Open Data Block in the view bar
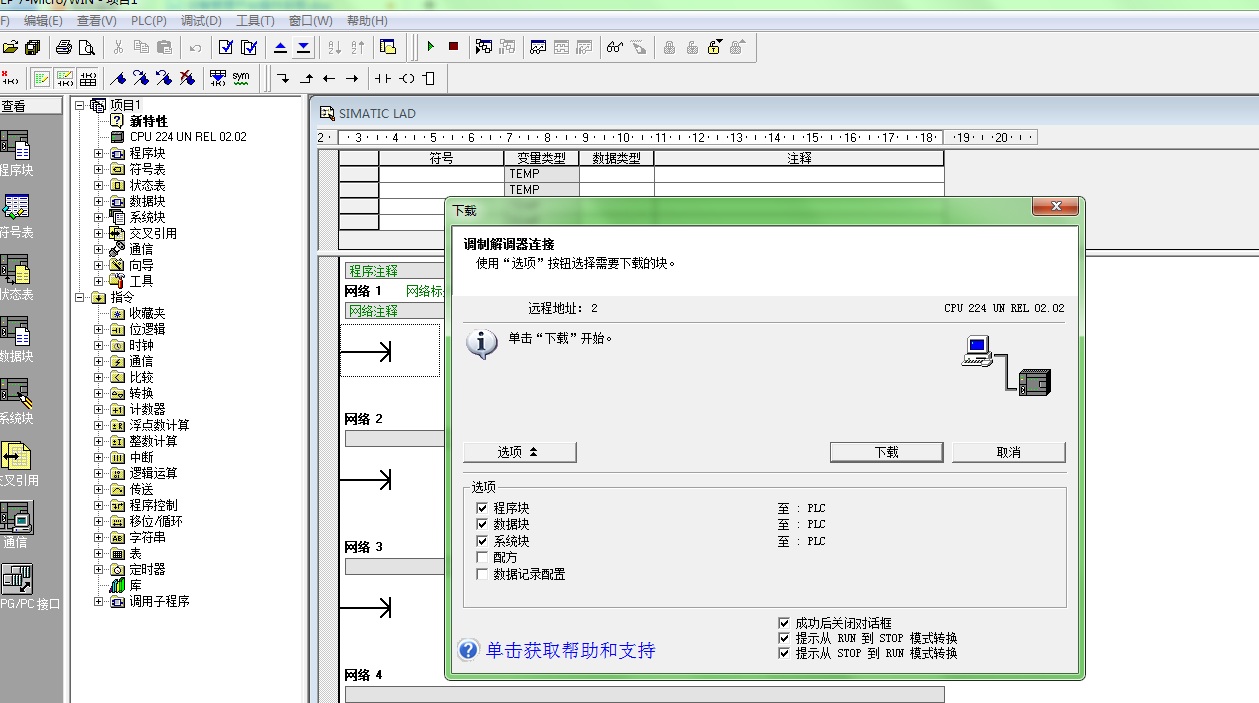 [x=15, y=339]
